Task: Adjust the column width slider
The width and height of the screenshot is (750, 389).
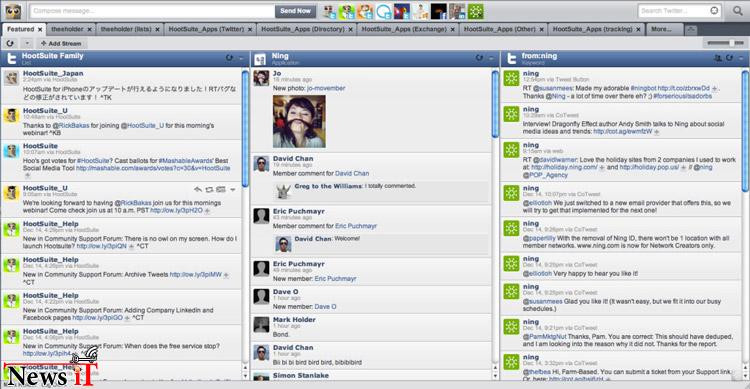Action: [x=725, y=43]
